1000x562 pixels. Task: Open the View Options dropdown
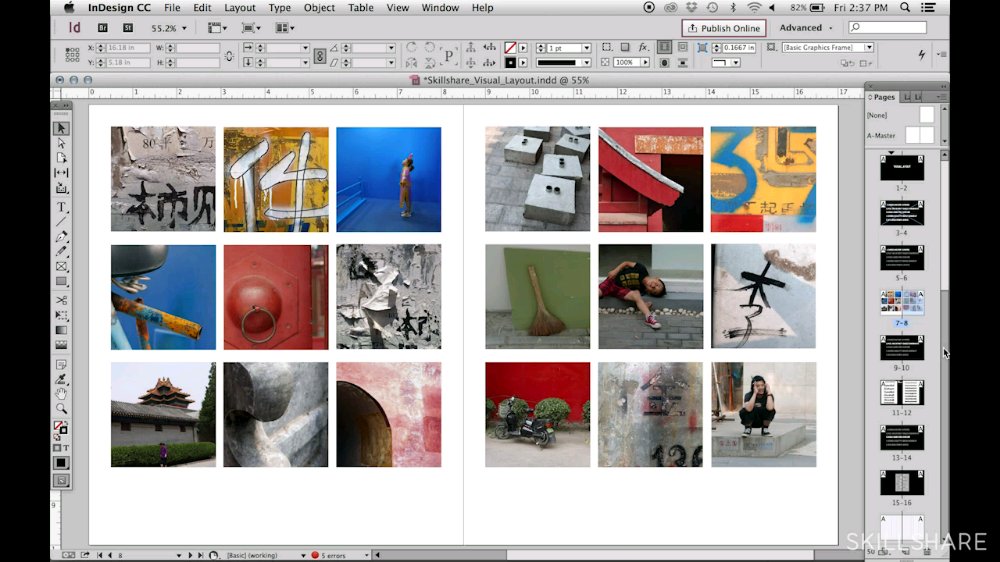pyautogui.click(x=217, y=28)
